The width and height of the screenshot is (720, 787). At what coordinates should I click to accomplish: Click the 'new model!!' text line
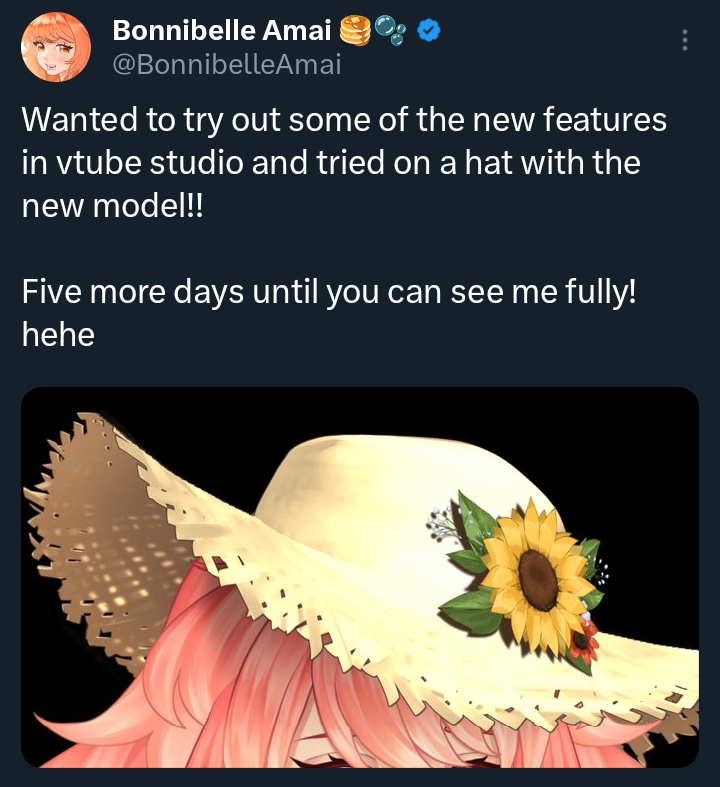pos(113,206)
